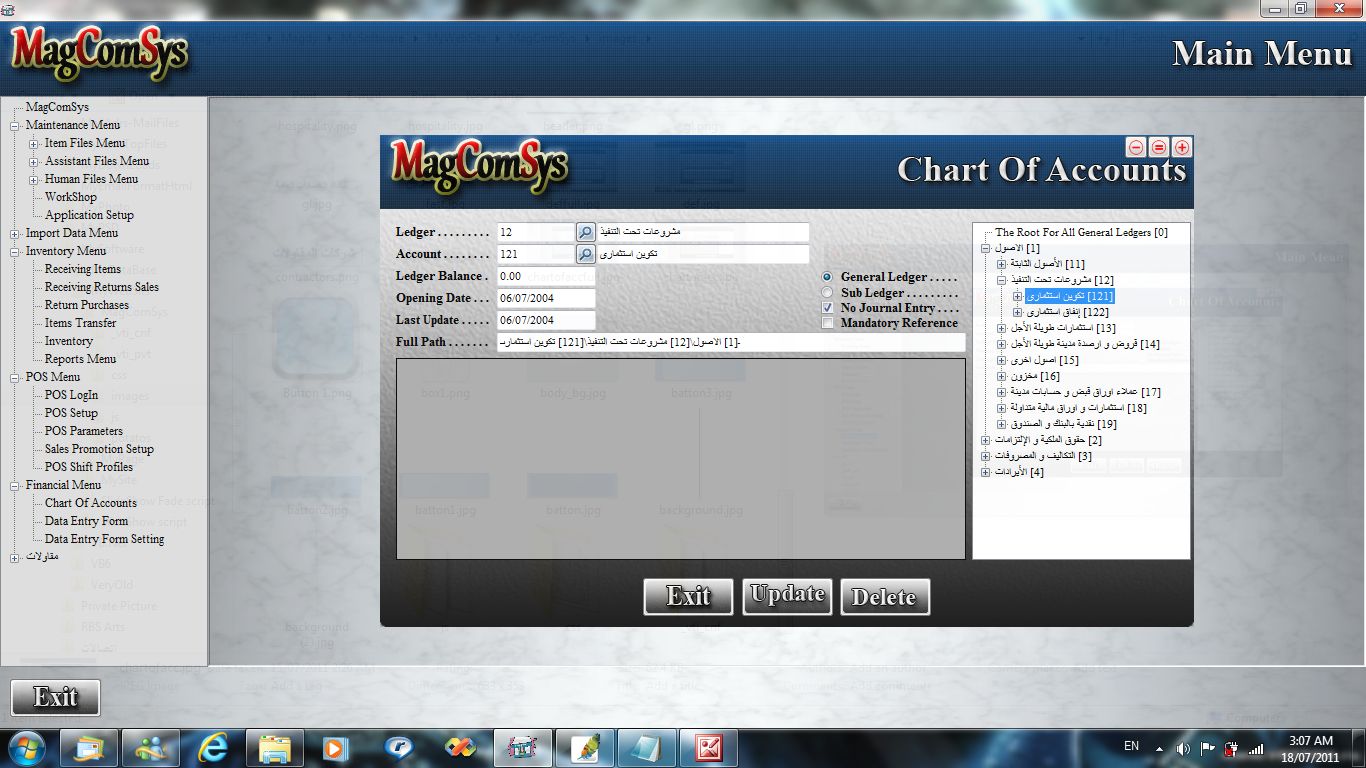Open the orange media player taskbar icon
Screen dimensions: 1366x768
point(337,748)
